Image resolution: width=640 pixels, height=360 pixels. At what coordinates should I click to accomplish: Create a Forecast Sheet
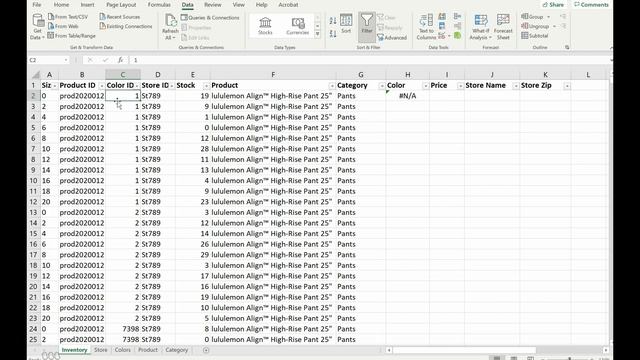(x=503, y=27)
